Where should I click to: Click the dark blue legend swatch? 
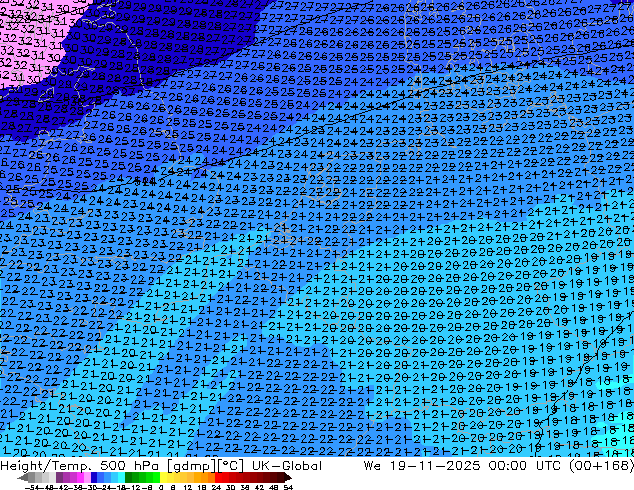pyautogui.click(x=94, y=478)
